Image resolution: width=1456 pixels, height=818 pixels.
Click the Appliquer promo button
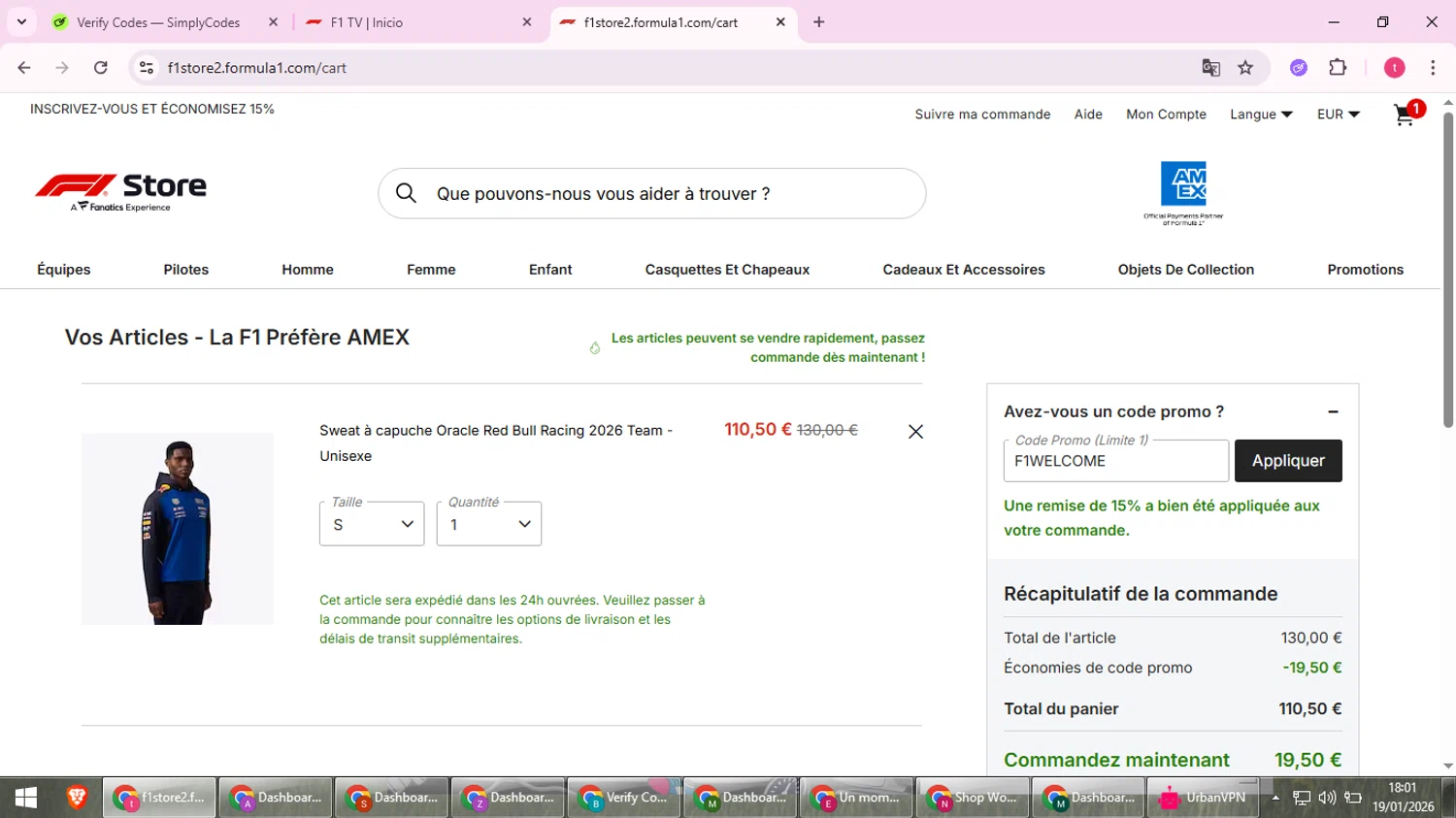pyautogui.click(x=1288, y=461)
